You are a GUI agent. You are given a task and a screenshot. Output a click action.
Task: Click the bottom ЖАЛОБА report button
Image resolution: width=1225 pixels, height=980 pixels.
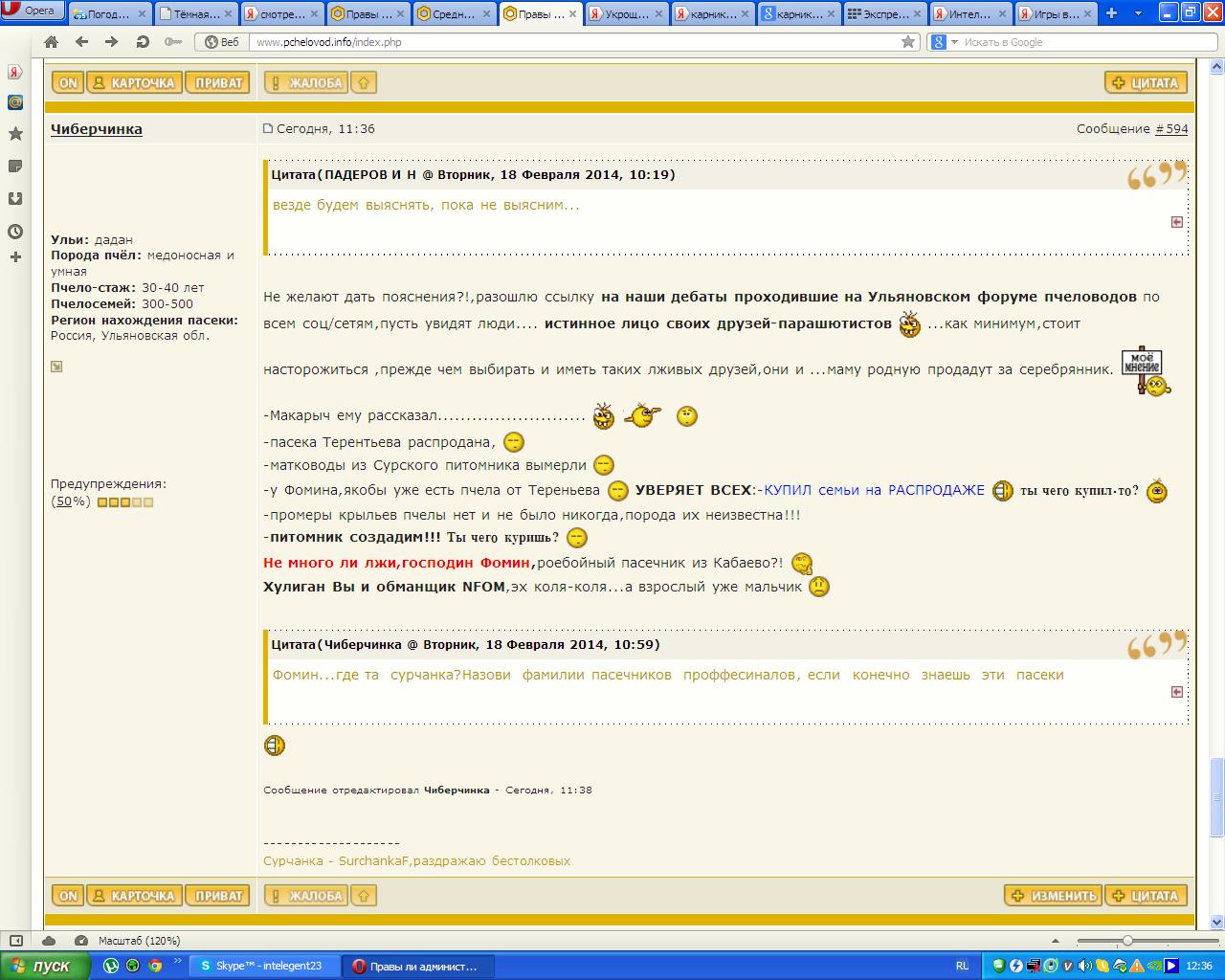tap(305, 896)
